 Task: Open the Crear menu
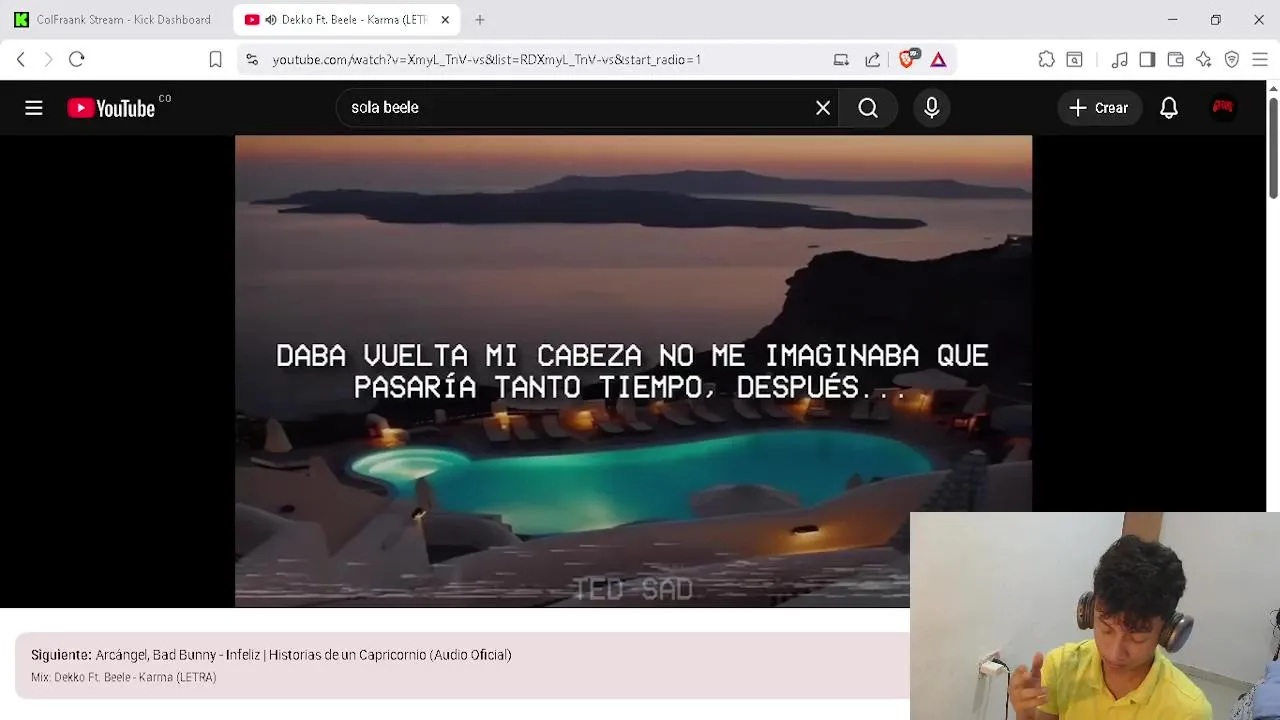(x=1099, y=108)
